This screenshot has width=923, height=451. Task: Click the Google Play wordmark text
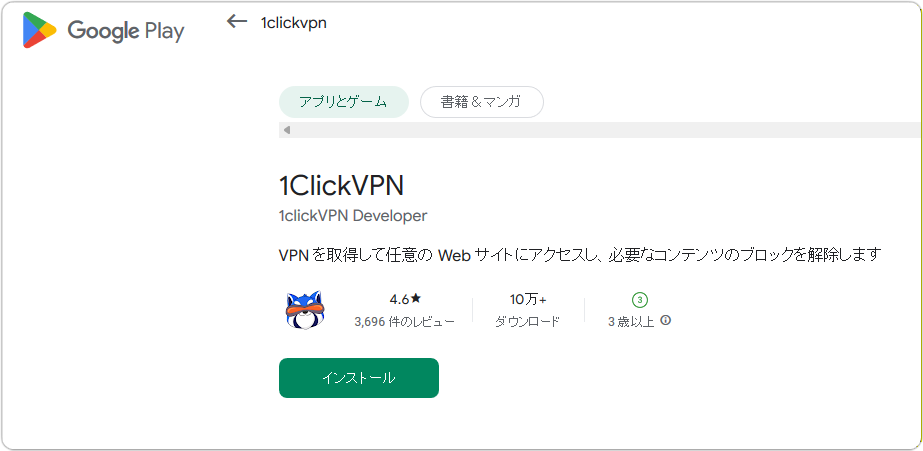pyautogui.click(x=126, y=31)
